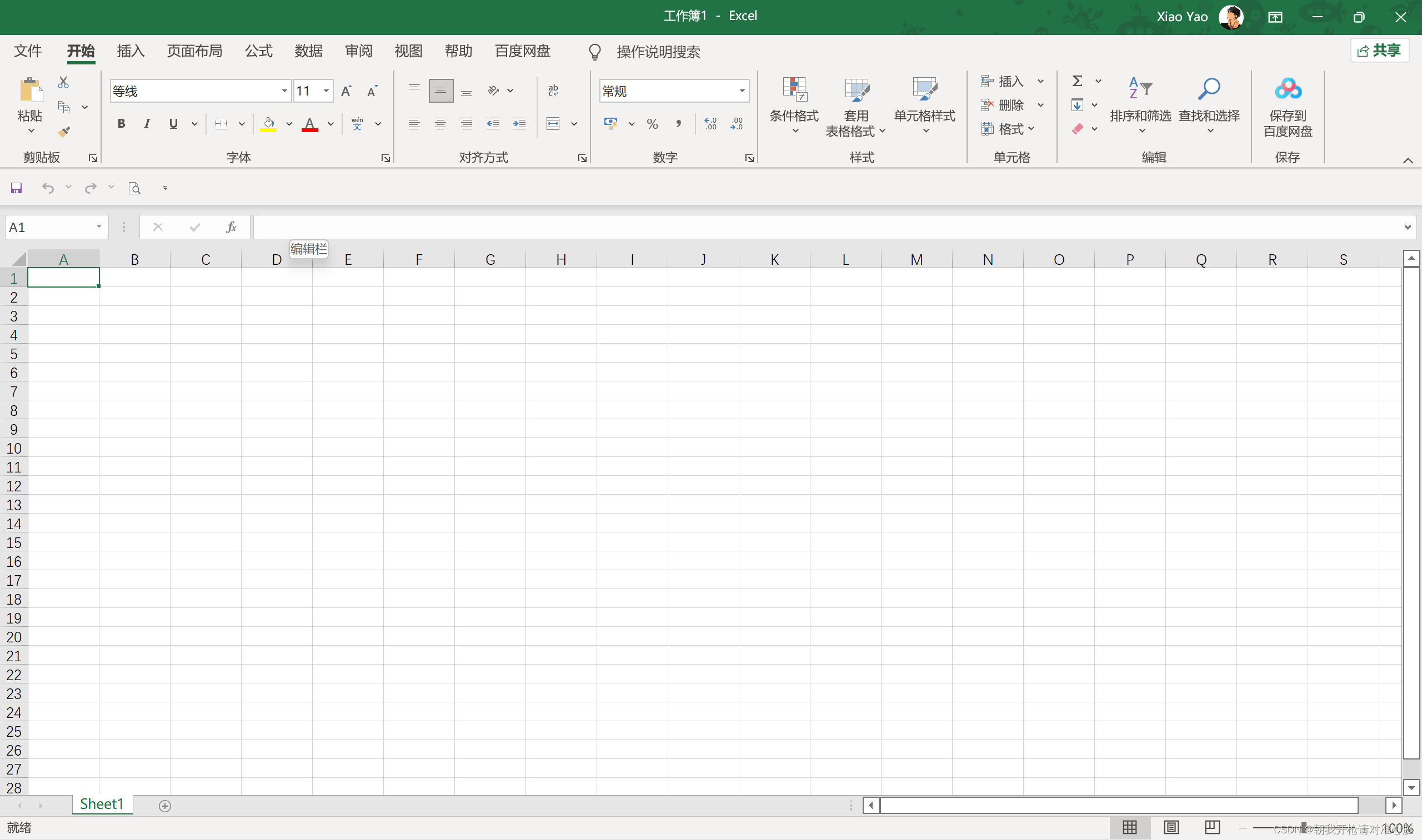Click the orientation text angle icon
Screen dimensions: 1422x840
point(494,90)
